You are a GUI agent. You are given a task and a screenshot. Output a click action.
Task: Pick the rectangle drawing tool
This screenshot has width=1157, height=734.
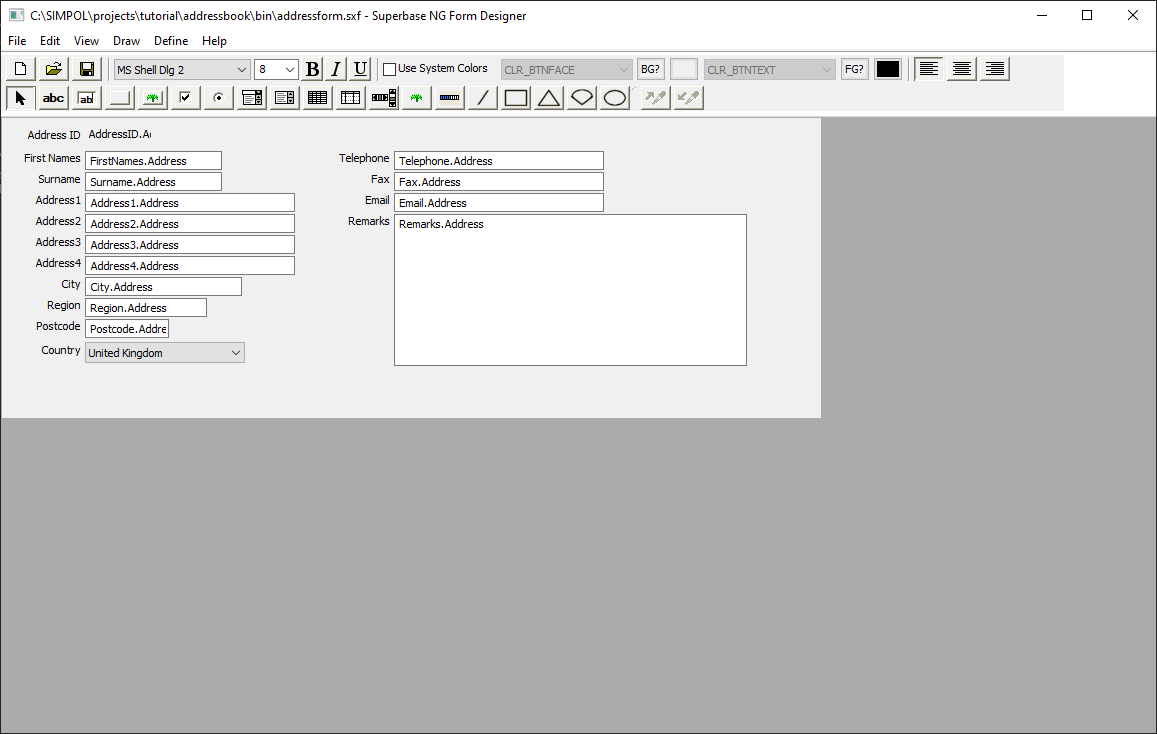pyautogui.click(x=514, y=97)
